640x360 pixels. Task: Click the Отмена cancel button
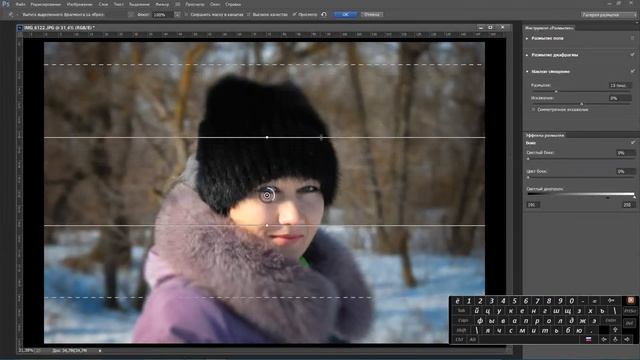pos(371,15)
